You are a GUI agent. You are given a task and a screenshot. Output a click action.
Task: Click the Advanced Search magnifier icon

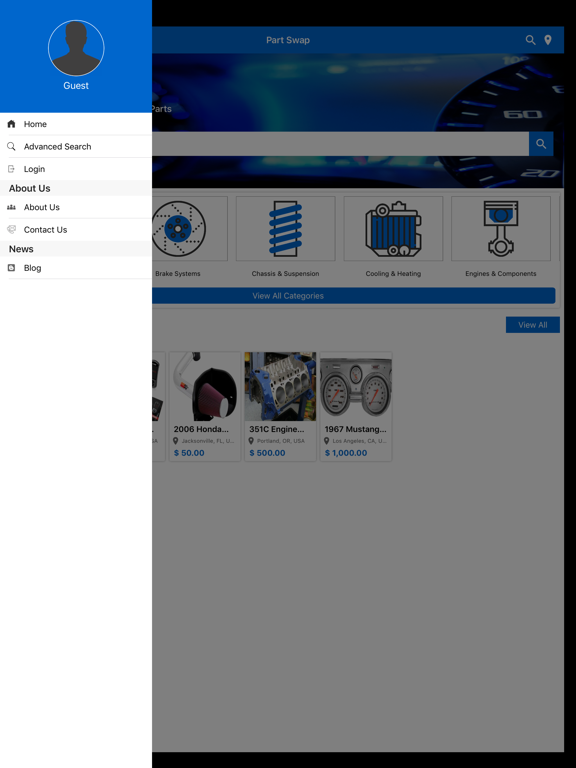pyautogui.click(x=11, y=146)
